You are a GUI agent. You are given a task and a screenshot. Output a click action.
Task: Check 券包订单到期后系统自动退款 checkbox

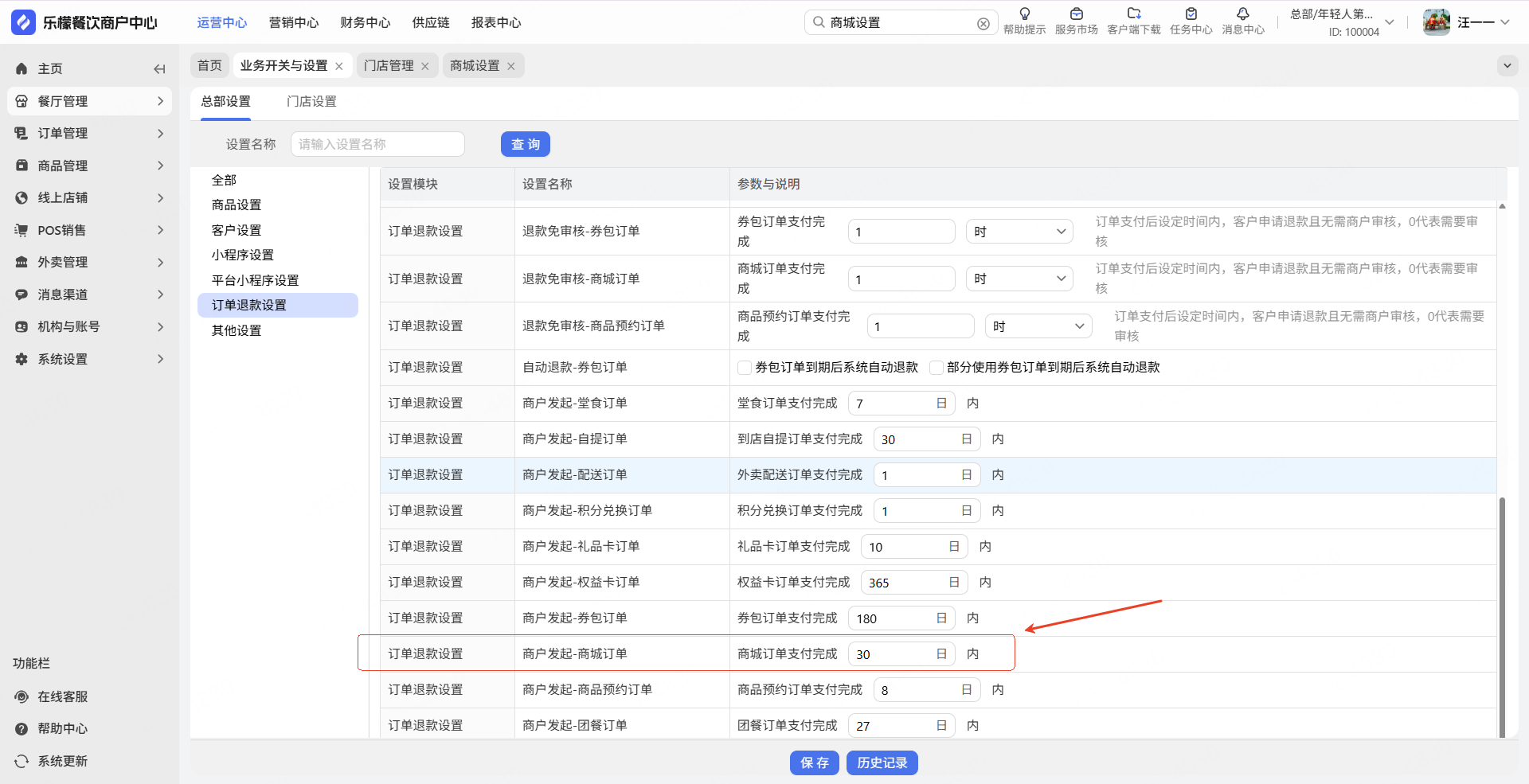[x=745, y=368]
